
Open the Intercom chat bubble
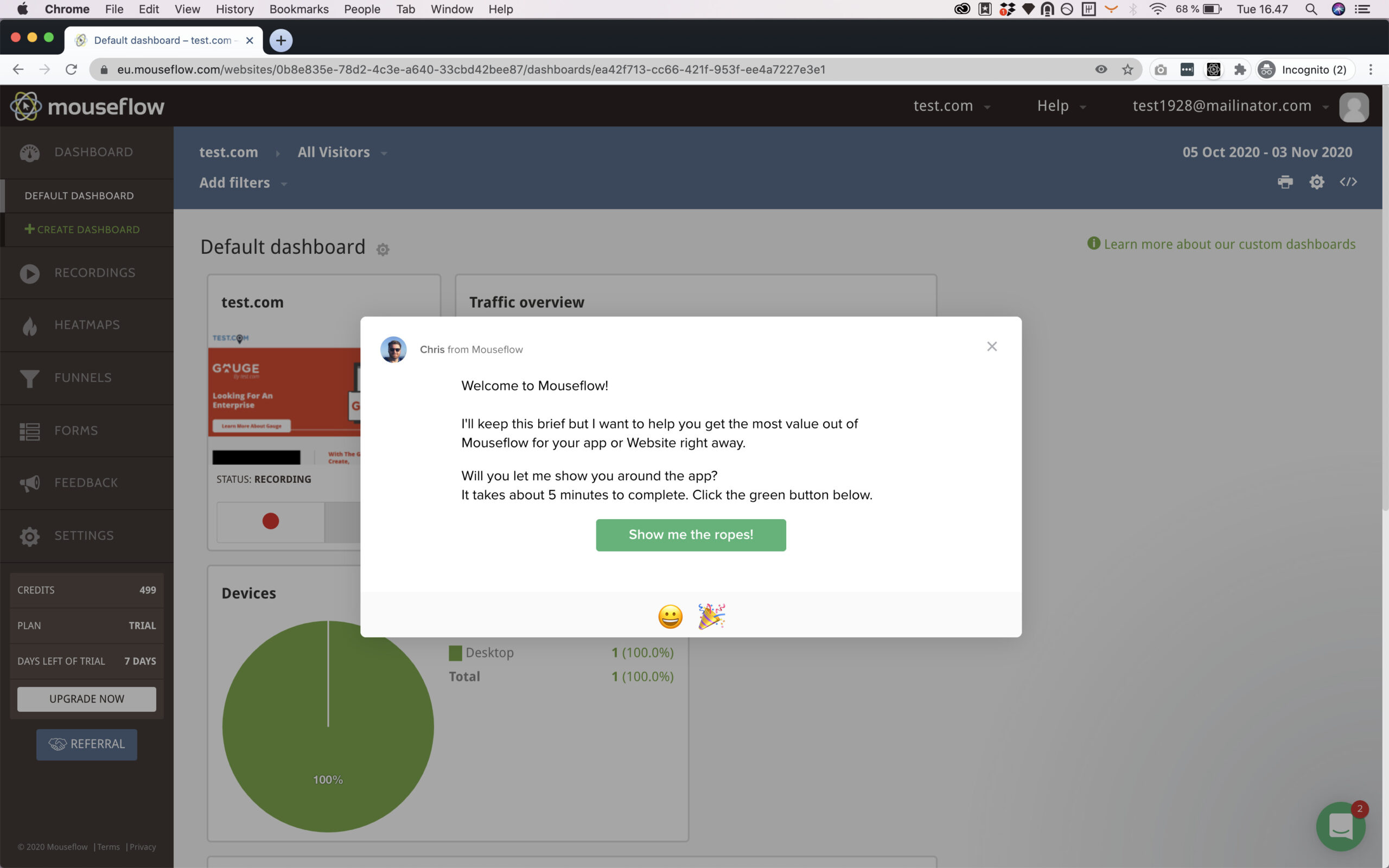(1341, 827)
